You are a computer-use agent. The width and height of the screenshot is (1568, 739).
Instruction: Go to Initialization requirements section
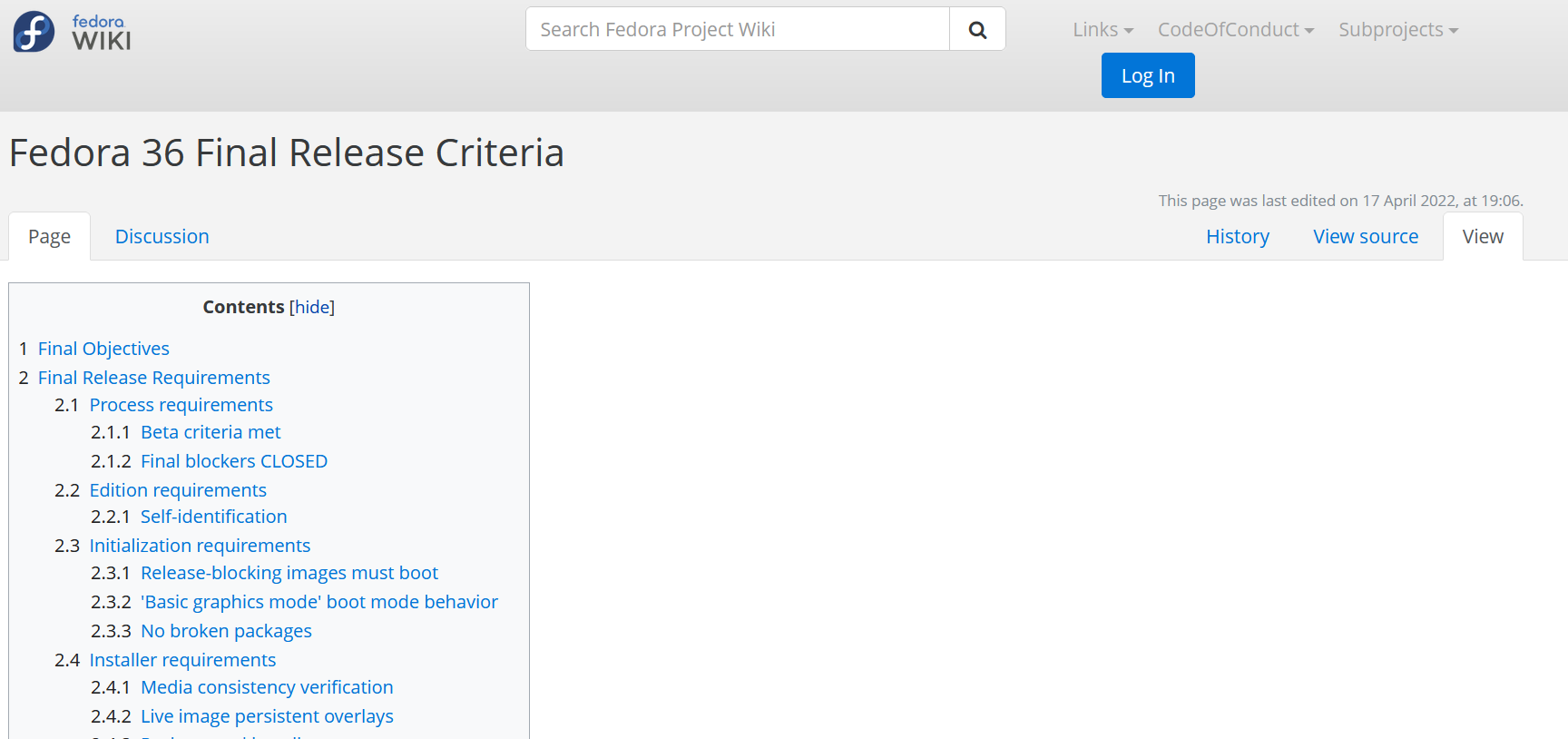click(200, 546)
